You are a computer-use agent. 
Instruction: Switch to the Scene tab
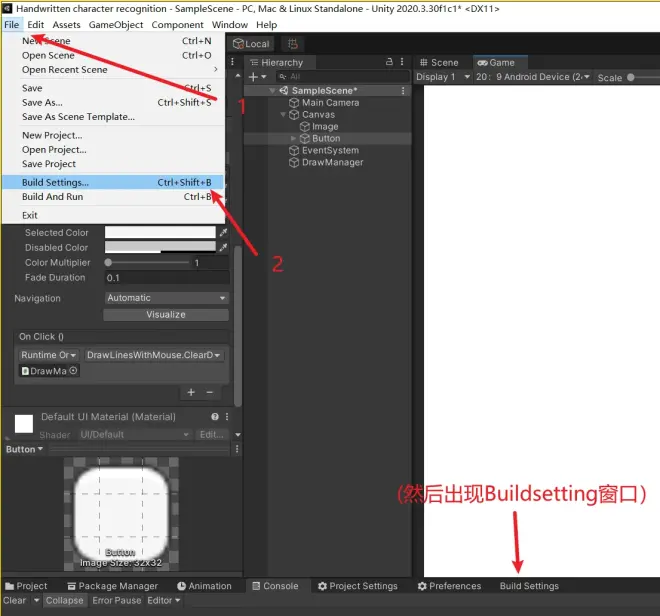point(439,63)
